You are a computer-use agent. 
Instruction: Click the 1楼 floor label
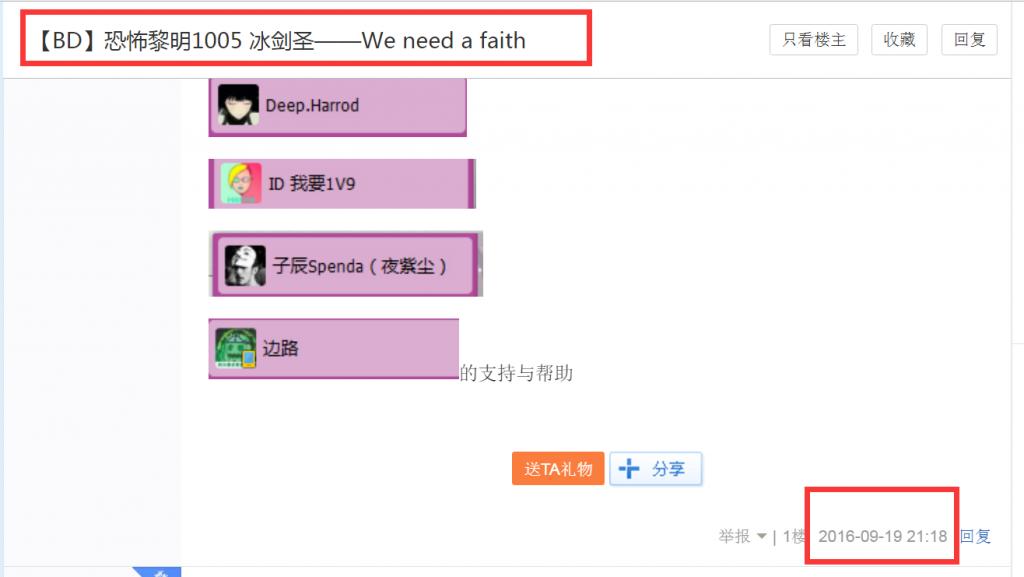coord(794,537)
